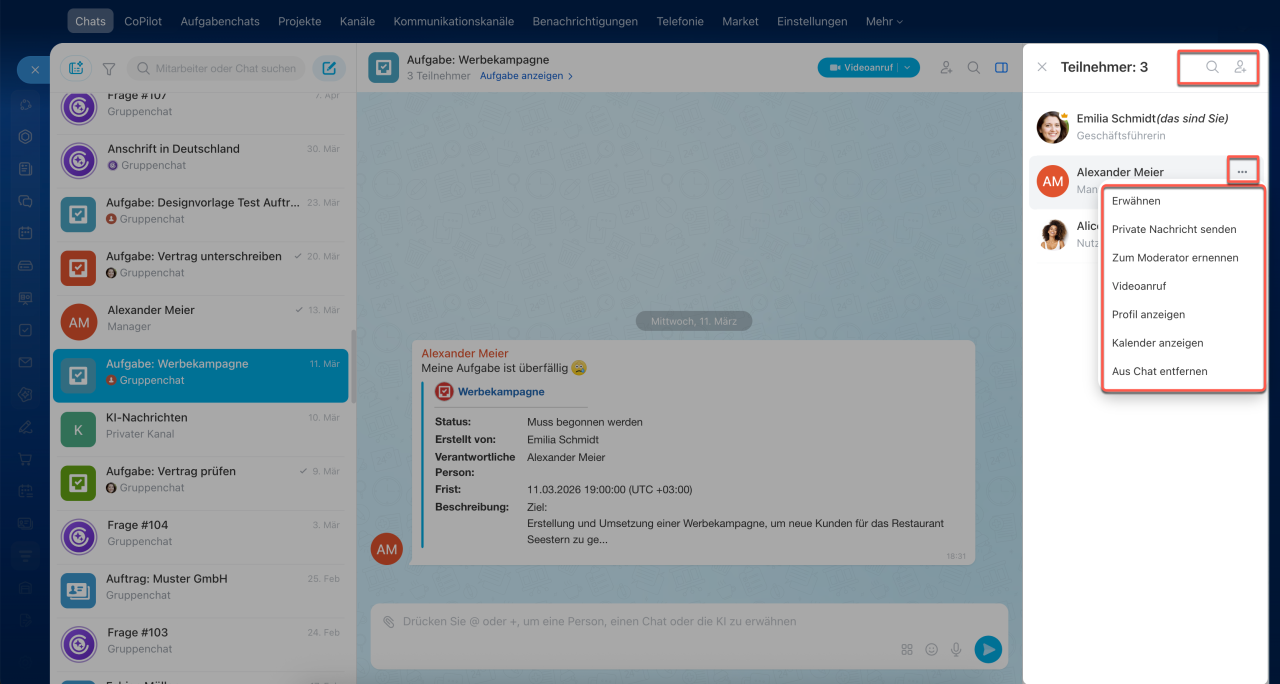The image size is (1280, 684).
Task: Choose "Aus Chat entfernen" in the context menu
Action: pos(1160,371)
